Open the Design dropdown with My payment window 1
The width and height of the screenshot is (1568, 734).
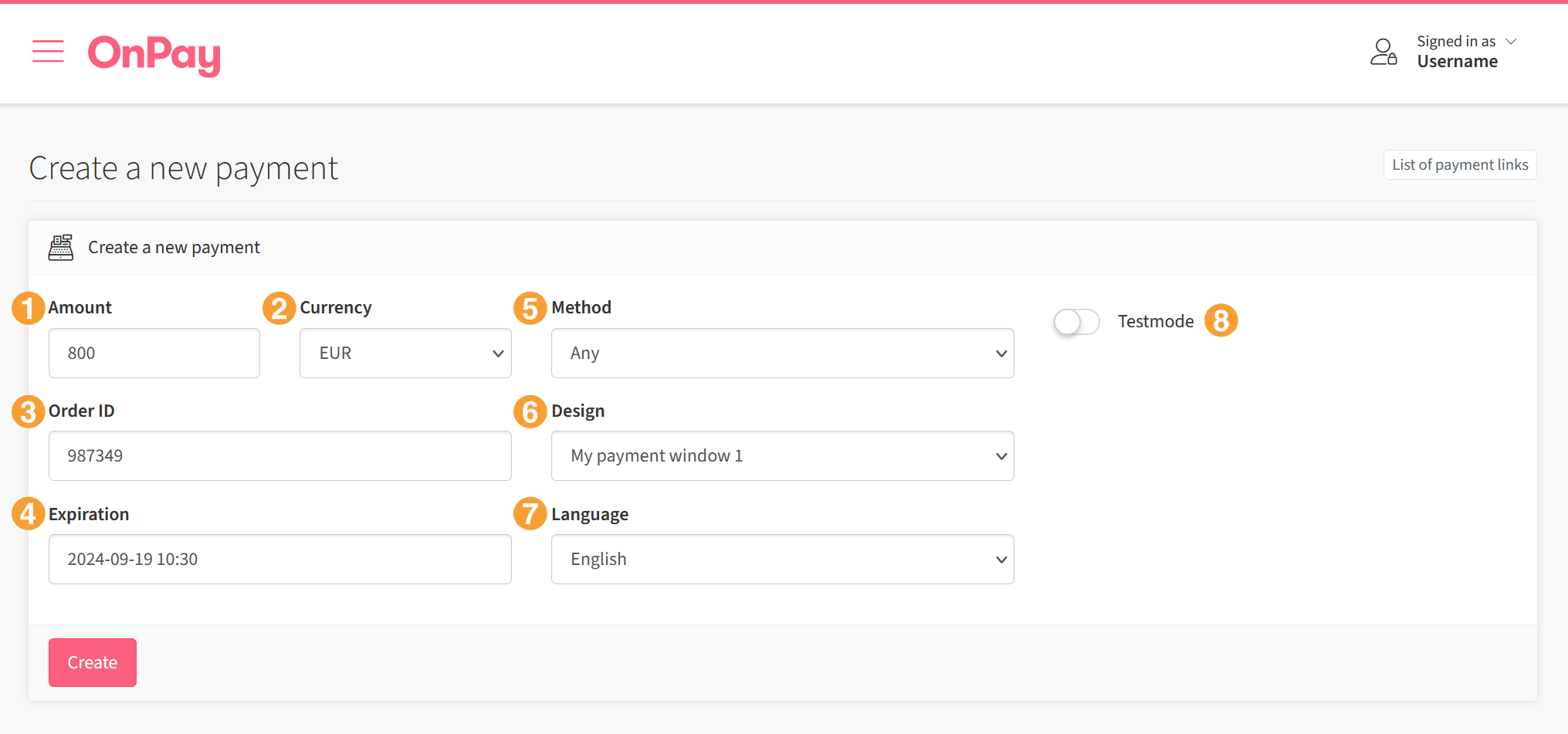(x=782, y=455)
